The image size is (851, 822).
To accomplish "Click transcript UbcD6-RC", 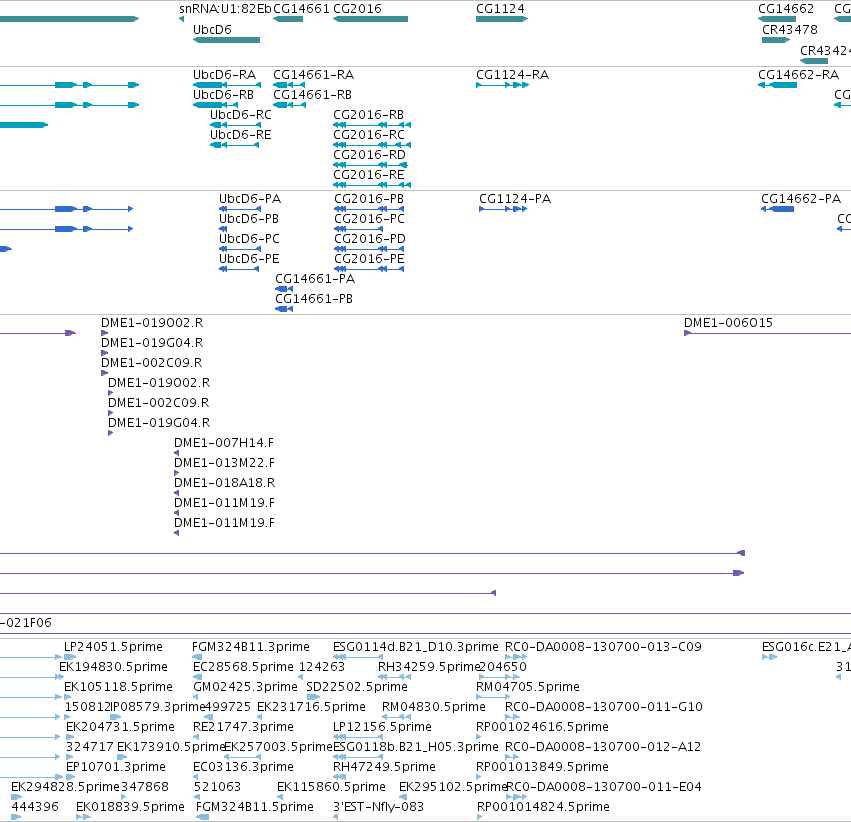I will [x=236, y=125].
